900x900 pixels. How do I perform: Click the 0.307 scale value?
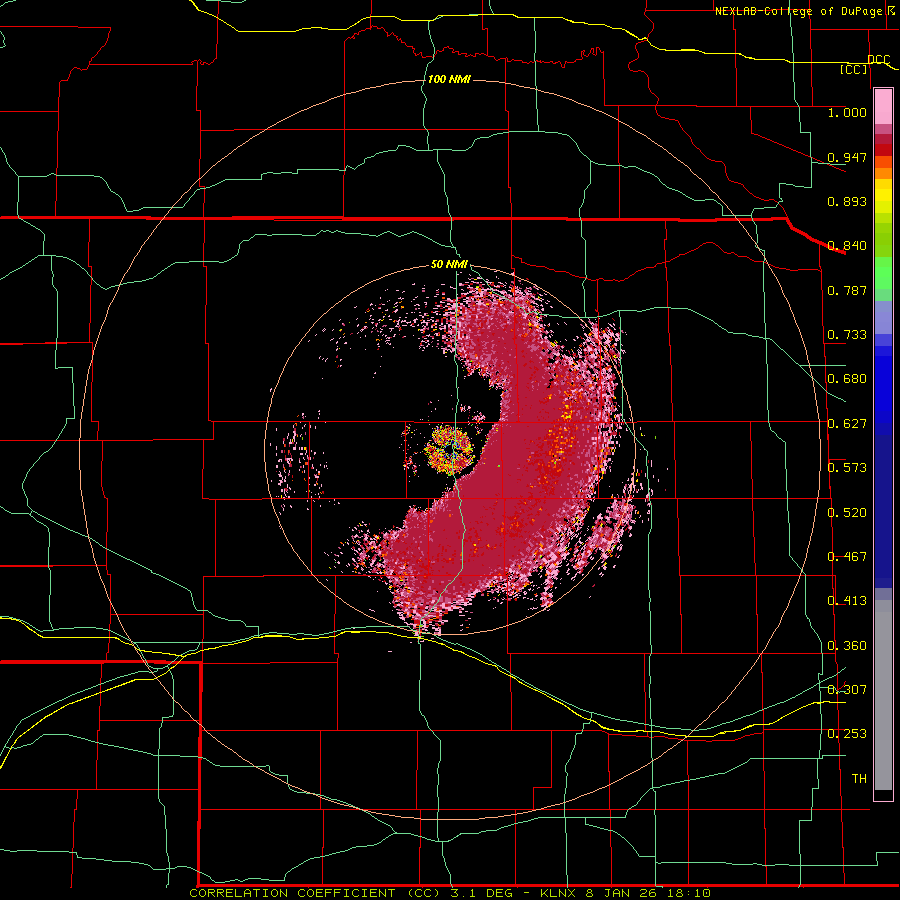(847, 690)
